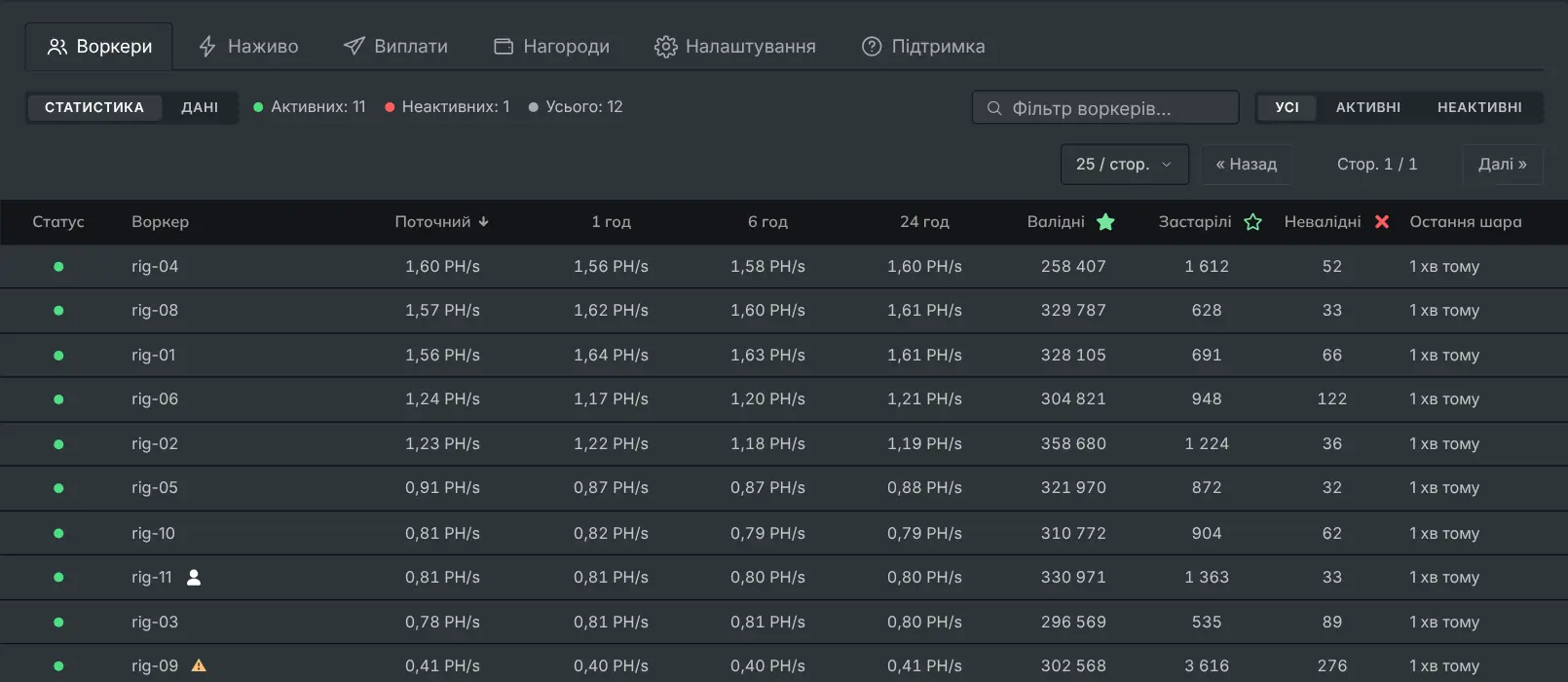Click the green status dot for rig-04

point(58,267)
